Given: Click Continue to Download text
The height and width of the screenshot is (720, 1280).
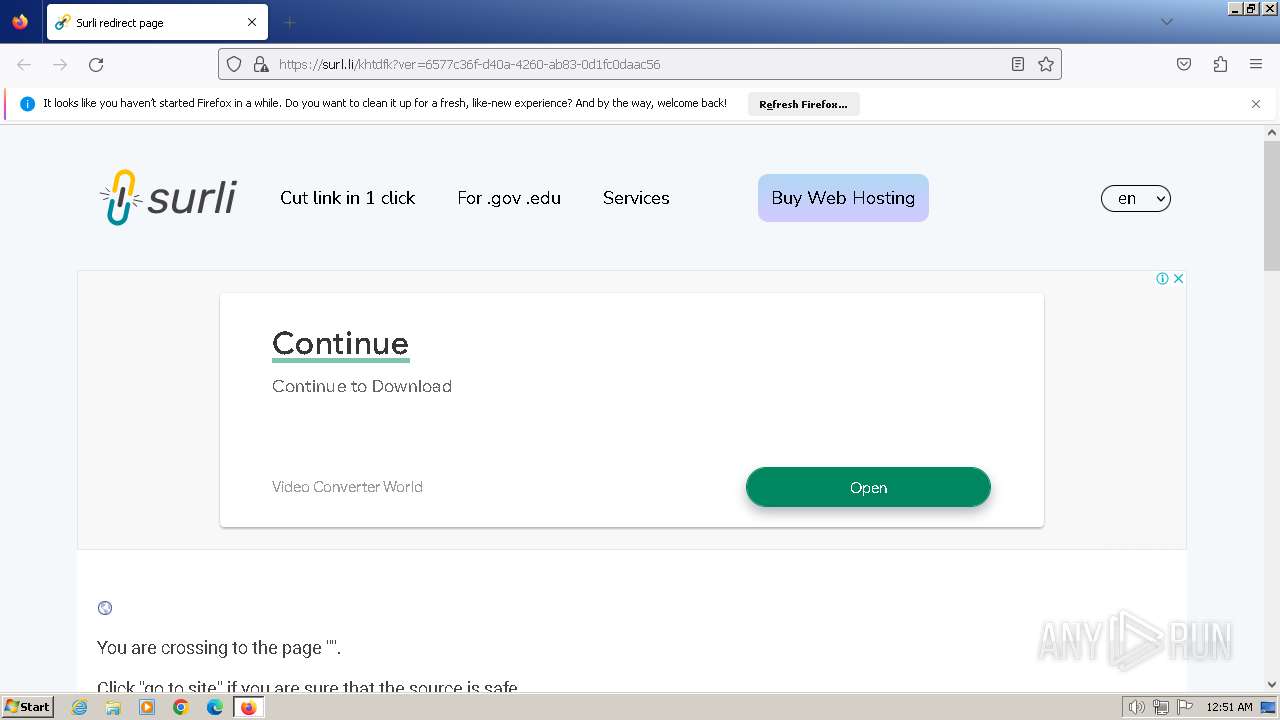Looking at the screenshot, I should [362, 386].
